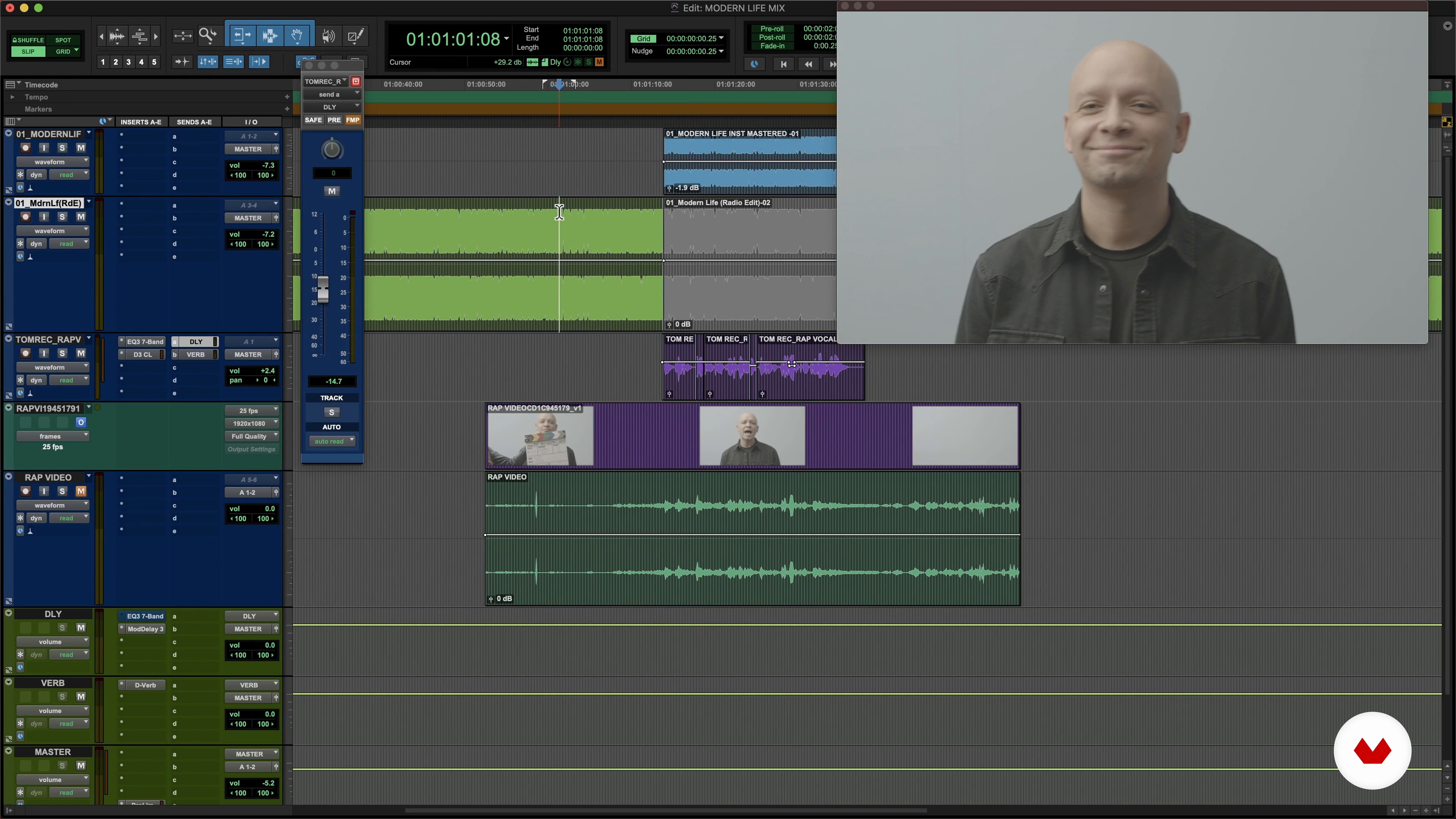Viewport: 1456px width, 819px height.
Task: Click Return to Zero transport button
Action: [783, 64]
